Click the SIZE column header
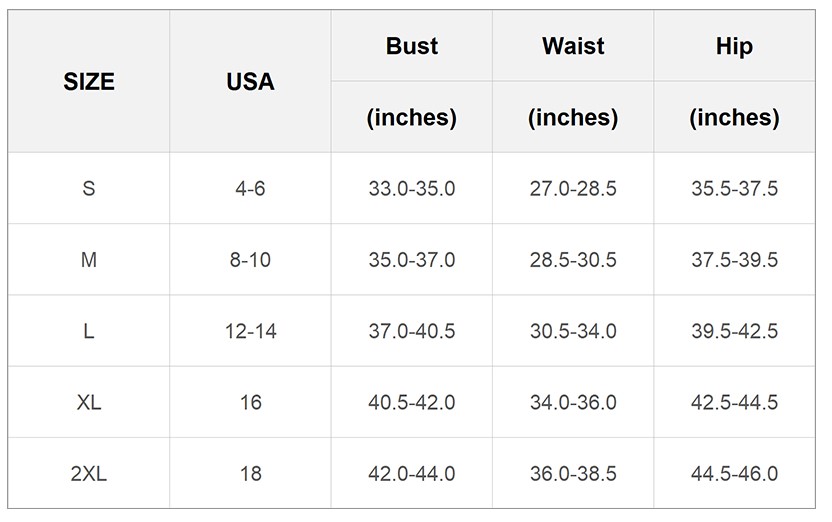832x522 pixels. [89, 81]
